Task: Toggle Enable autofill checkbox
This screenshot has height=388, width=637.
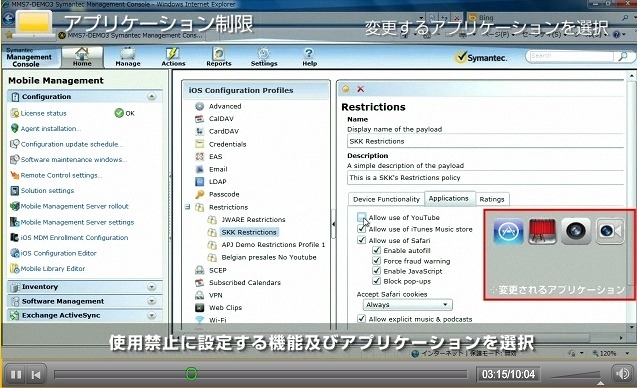Action: pyautogui.click(x=376, y=250)
